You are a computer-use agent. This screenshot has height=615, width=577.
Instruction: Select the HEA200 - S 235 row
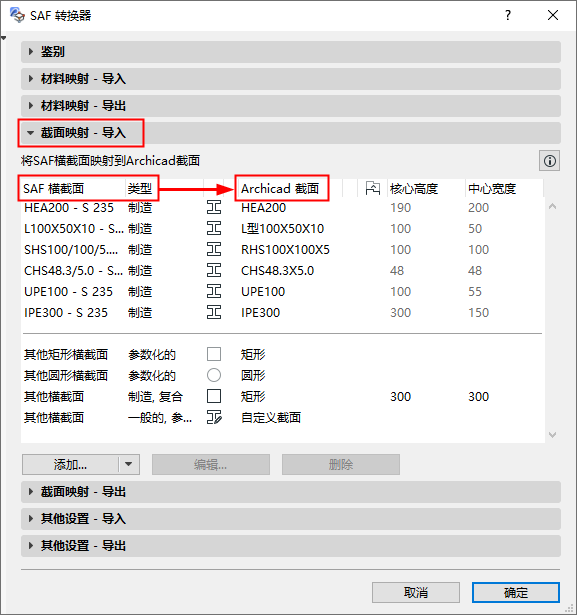coord(282,207)
